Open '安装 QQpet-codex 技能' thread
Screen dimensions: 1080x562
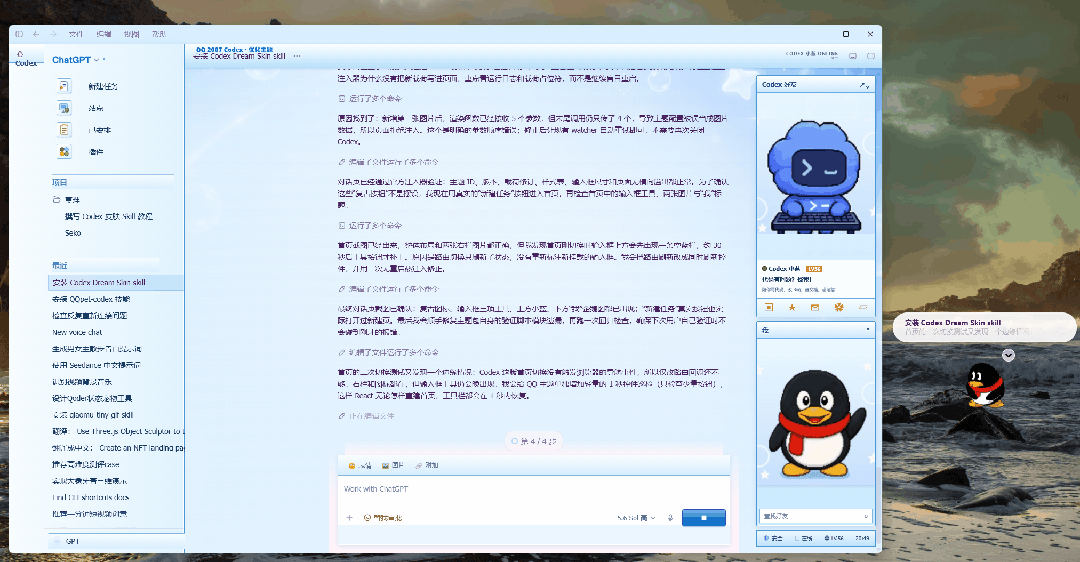[x=91, y=299]
